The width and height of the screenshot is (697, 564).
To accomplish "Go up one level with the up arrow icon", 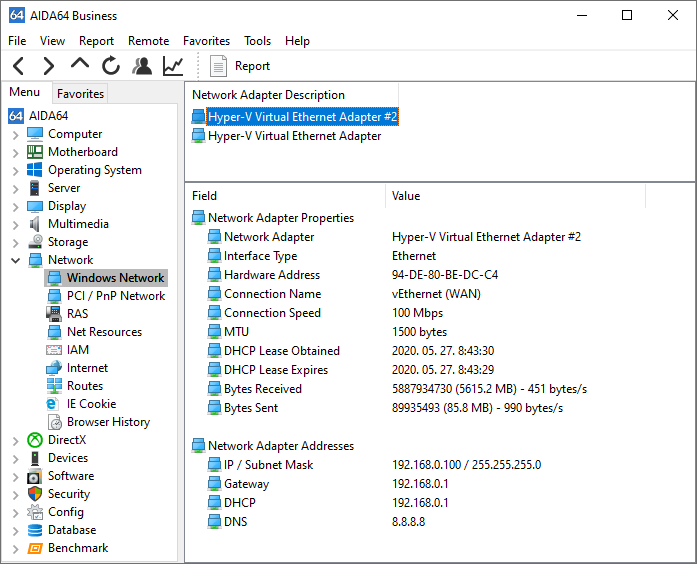I will [x=80, y=64].
